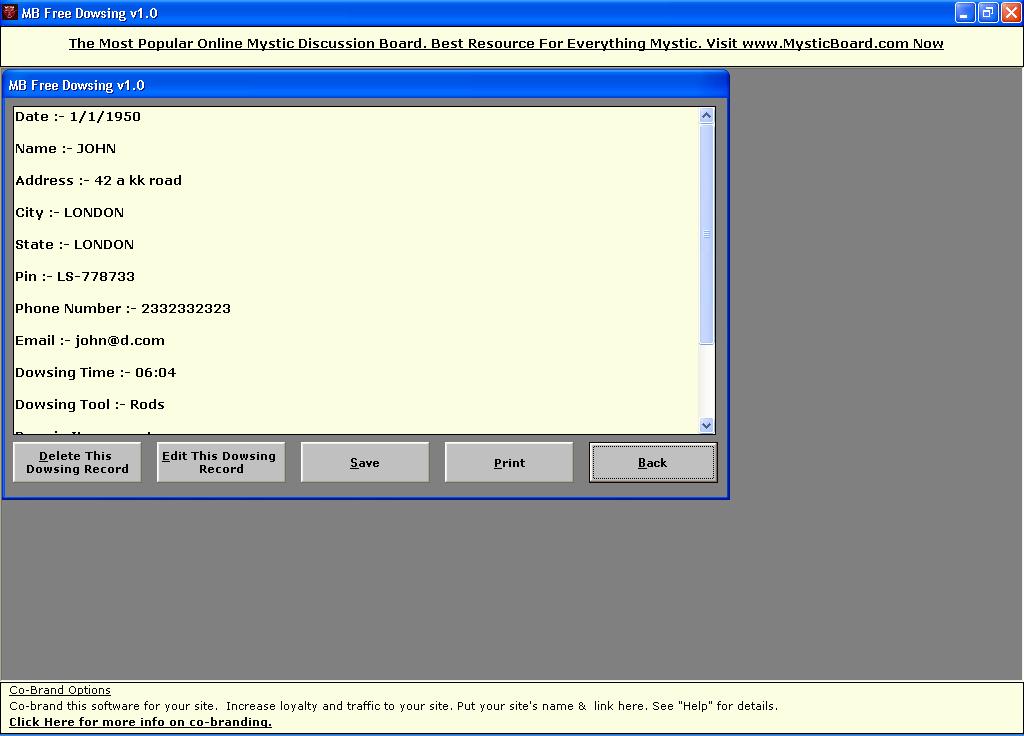Open the Co-Brand Options link
1024x736 pixels.
[60, 690]
